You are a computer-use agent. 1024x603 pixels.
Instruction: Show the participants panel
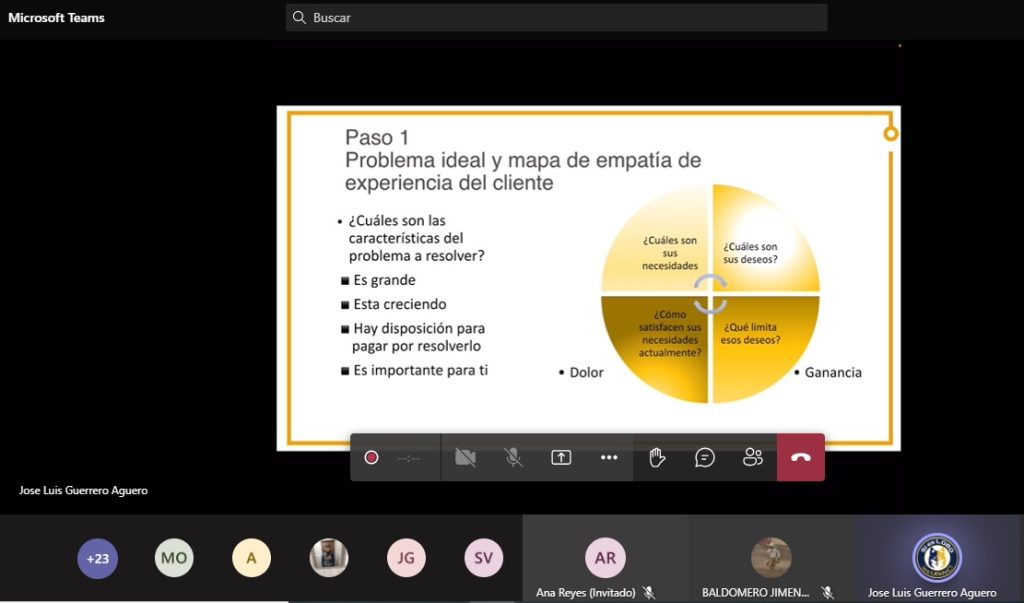[753, 457]
